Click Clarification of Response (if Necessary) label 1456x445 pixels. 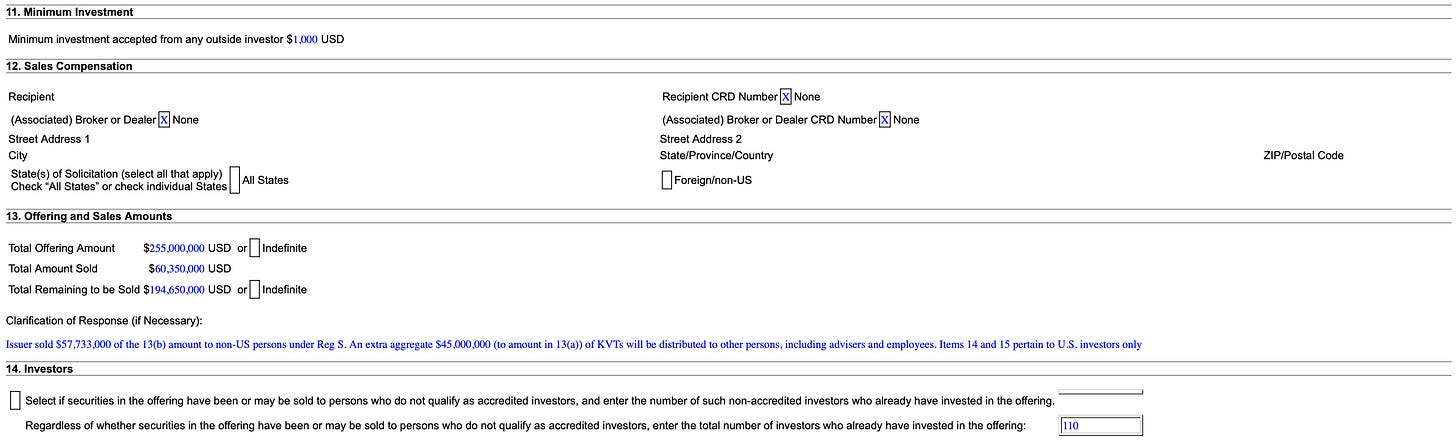click(104, 320)
